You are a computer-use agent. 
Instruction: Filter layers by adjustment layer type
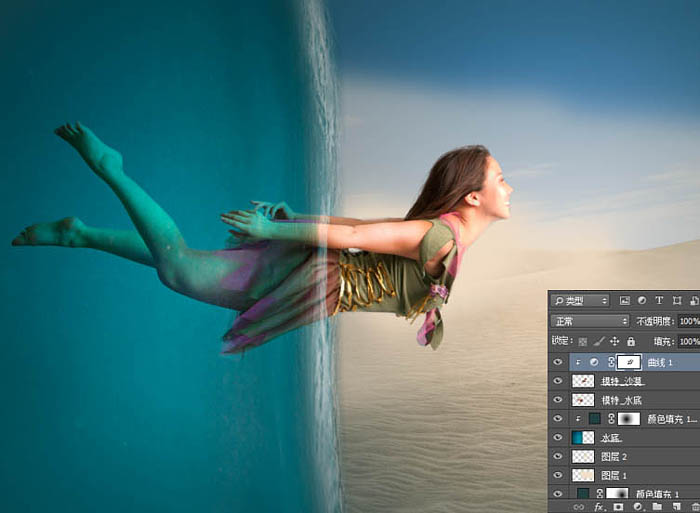pyautogui.click(x=642, y=300)
